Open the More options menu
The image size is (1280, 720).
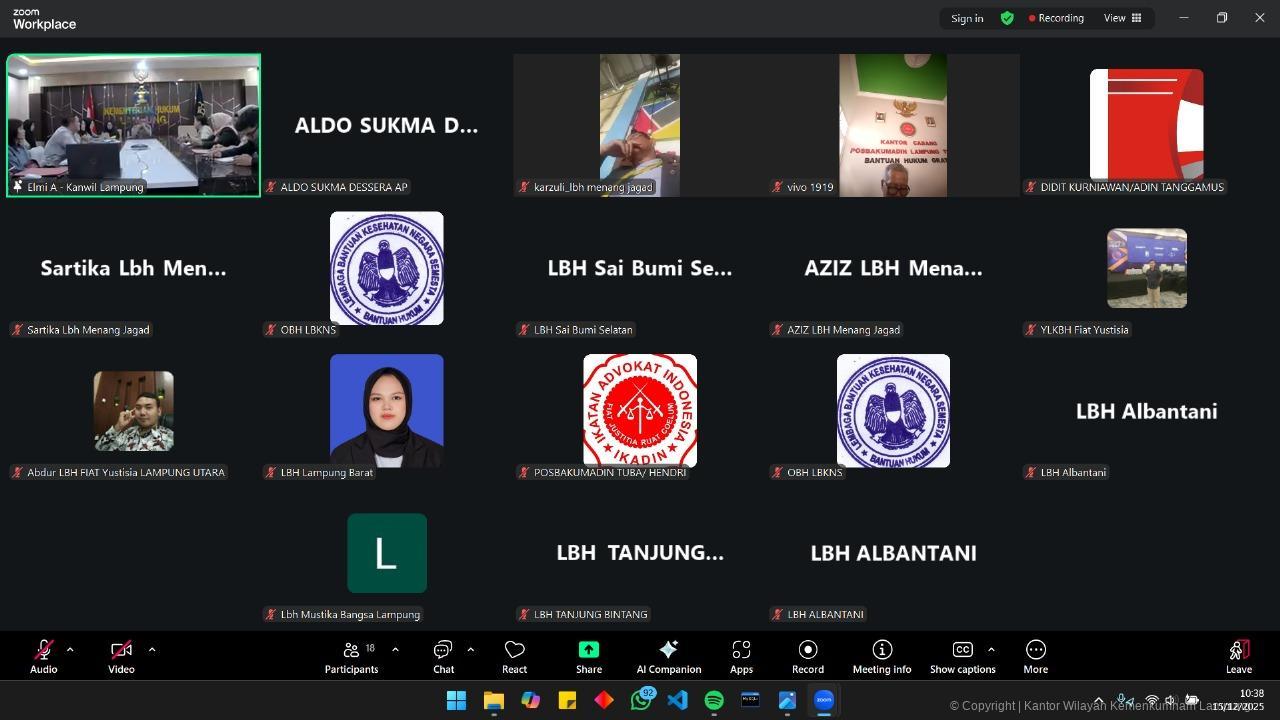1035,657
